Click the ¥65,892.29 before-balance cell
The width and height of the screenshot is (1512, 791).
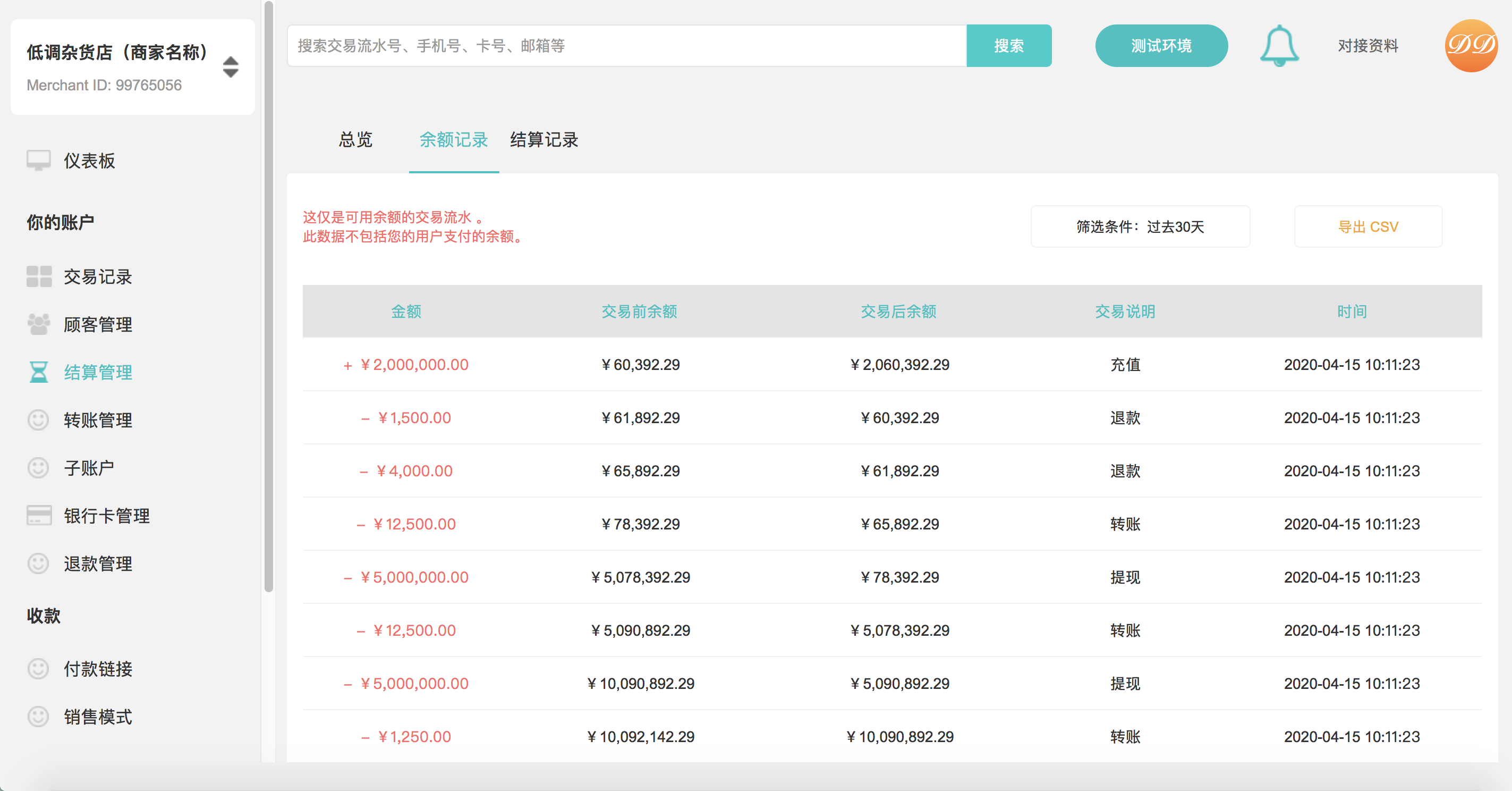(640, 471)
